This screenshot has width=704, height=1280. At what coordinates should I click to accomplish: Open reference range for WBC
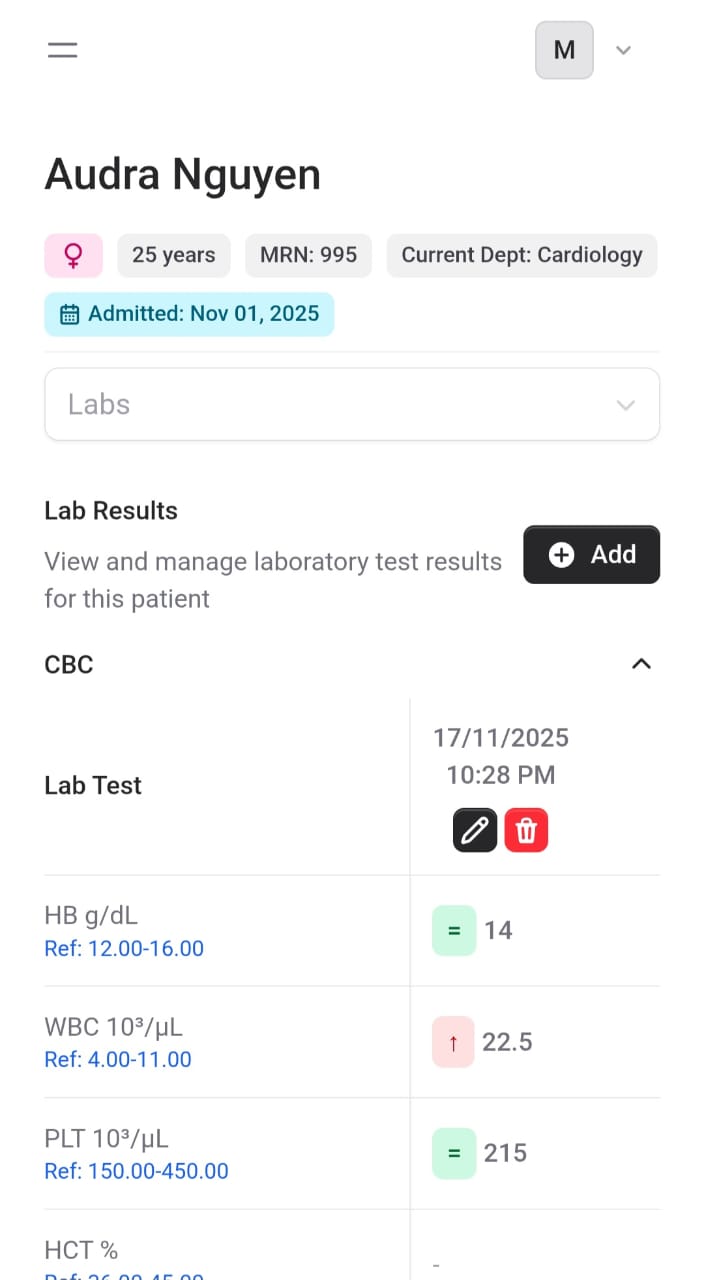pyautogui.click(x=118, y=1059)
